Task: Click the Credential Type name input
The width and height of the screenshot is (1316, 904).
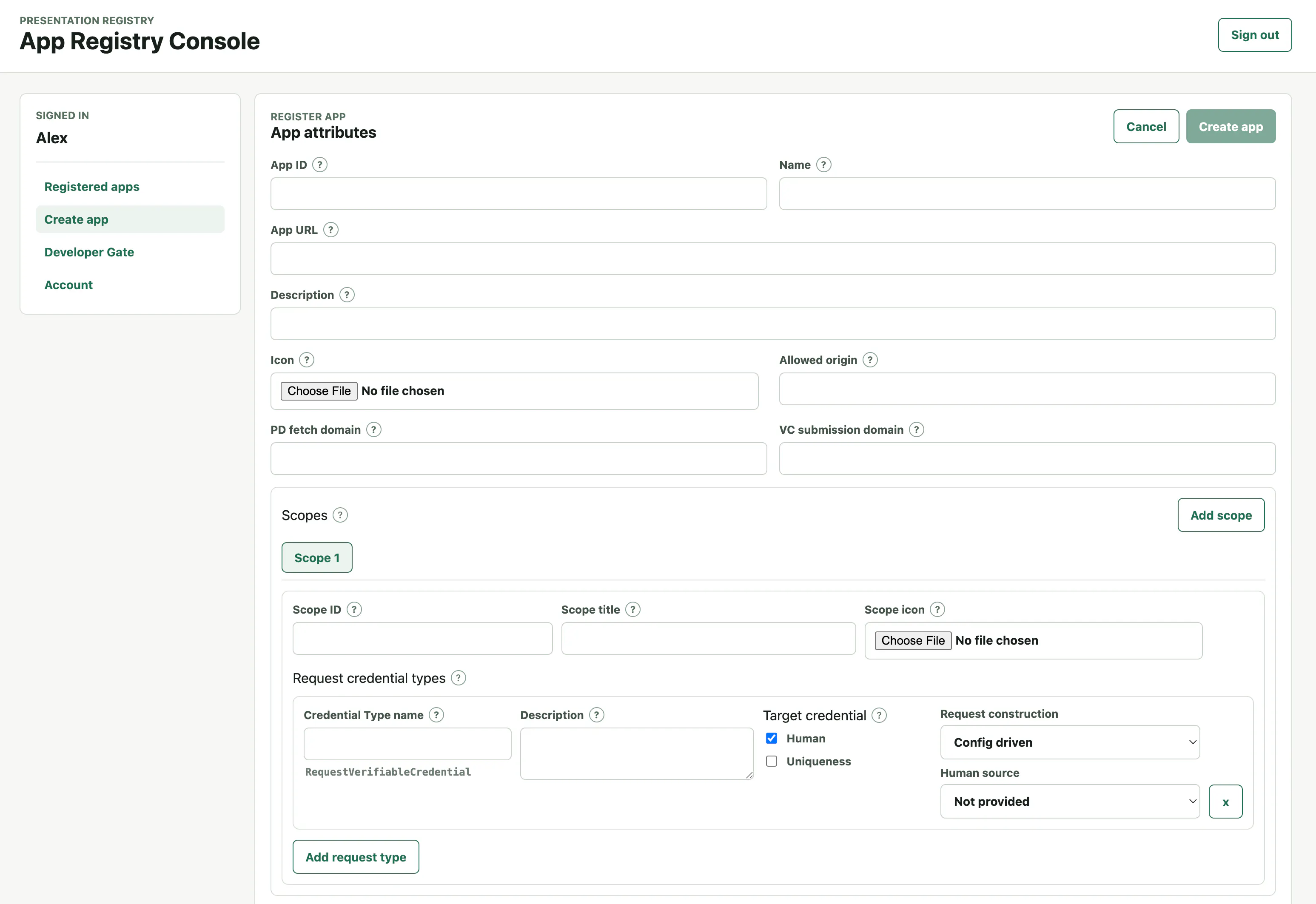Action: (407, 744)
